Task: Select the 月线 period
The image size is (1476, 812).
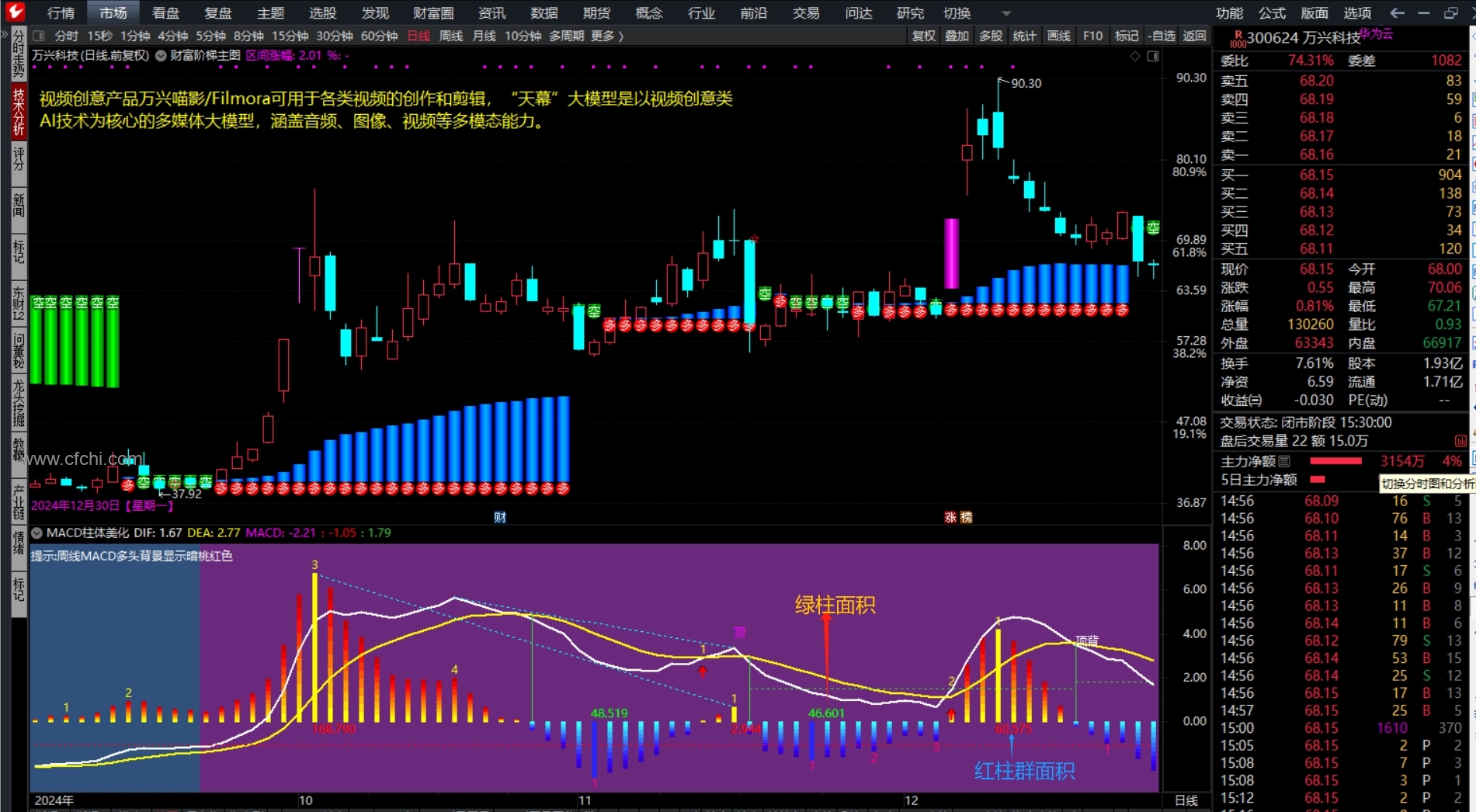Action: pos(484,36)
